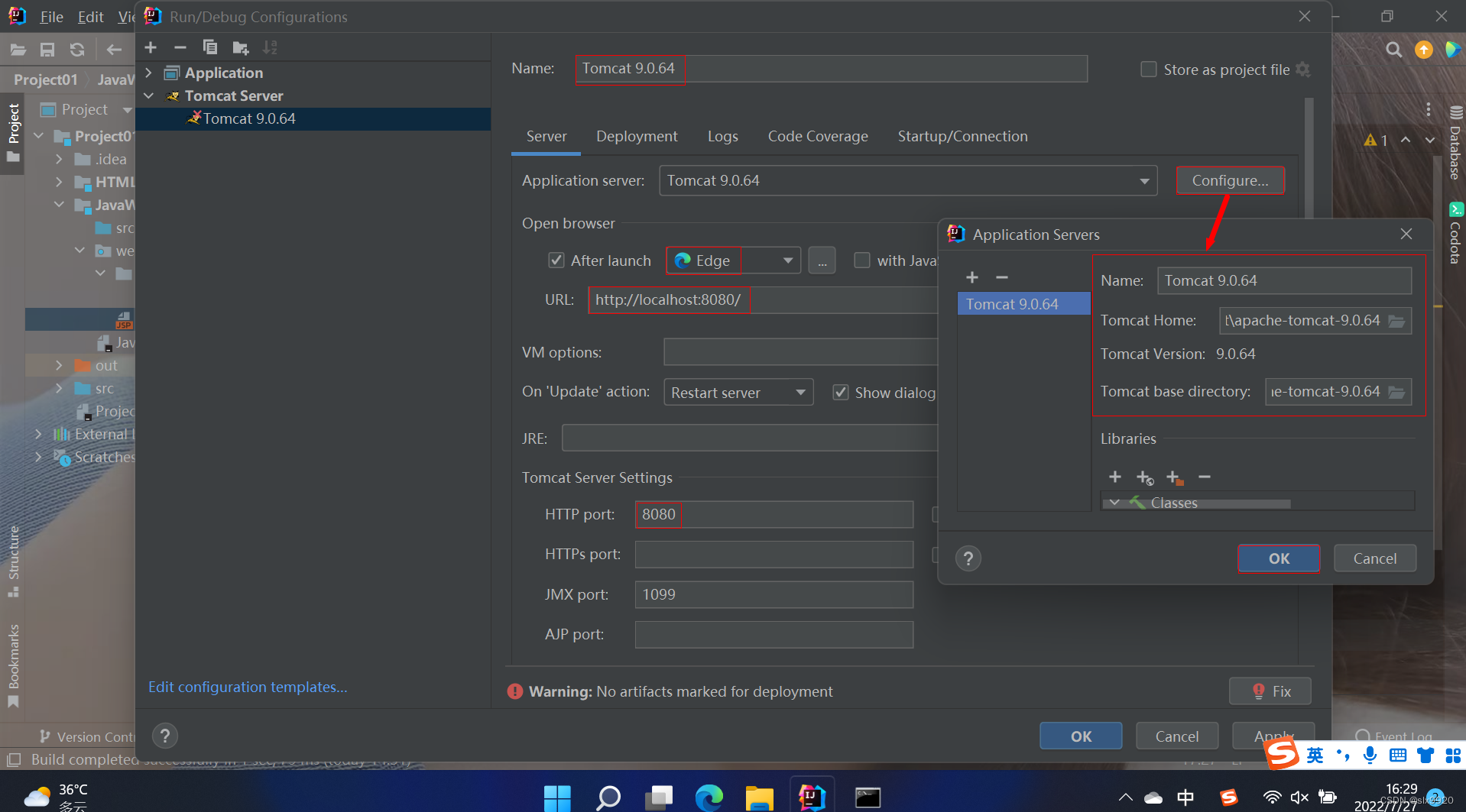1466x812 pixels.
Task: Expand the Application configuration node
Action: pyautogui.click(x=149, y=73)
